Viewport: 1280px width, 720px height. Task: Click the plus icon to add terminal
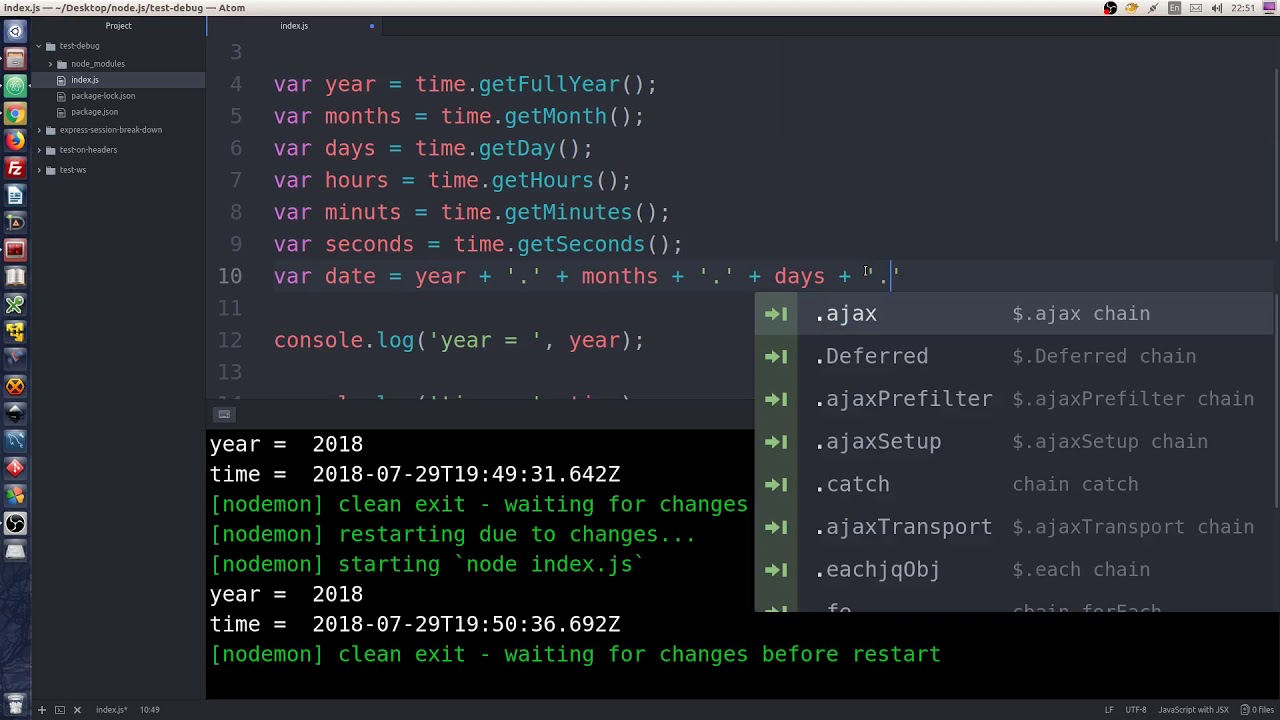pyautogui.click(x=41, y=710)
